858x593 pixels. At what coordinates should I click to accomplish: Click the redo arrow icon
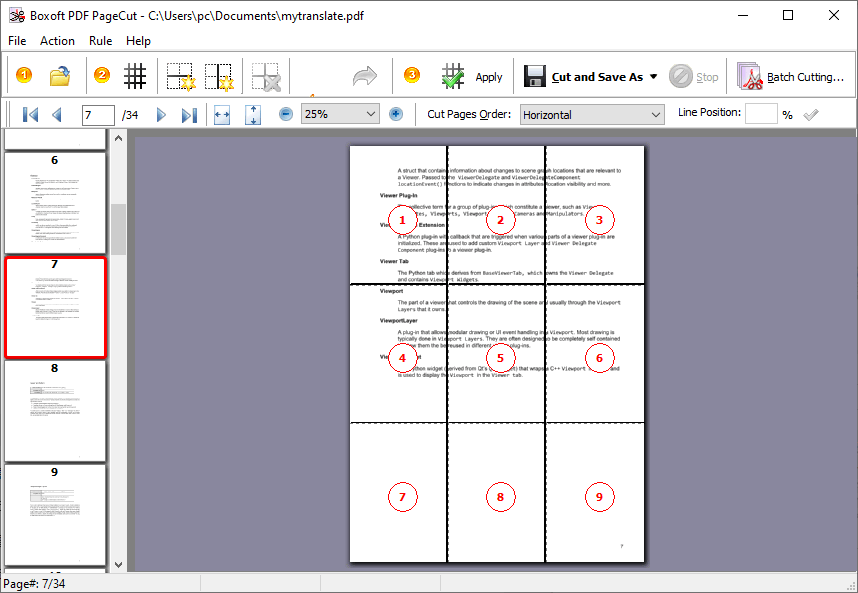click(364, 76)
